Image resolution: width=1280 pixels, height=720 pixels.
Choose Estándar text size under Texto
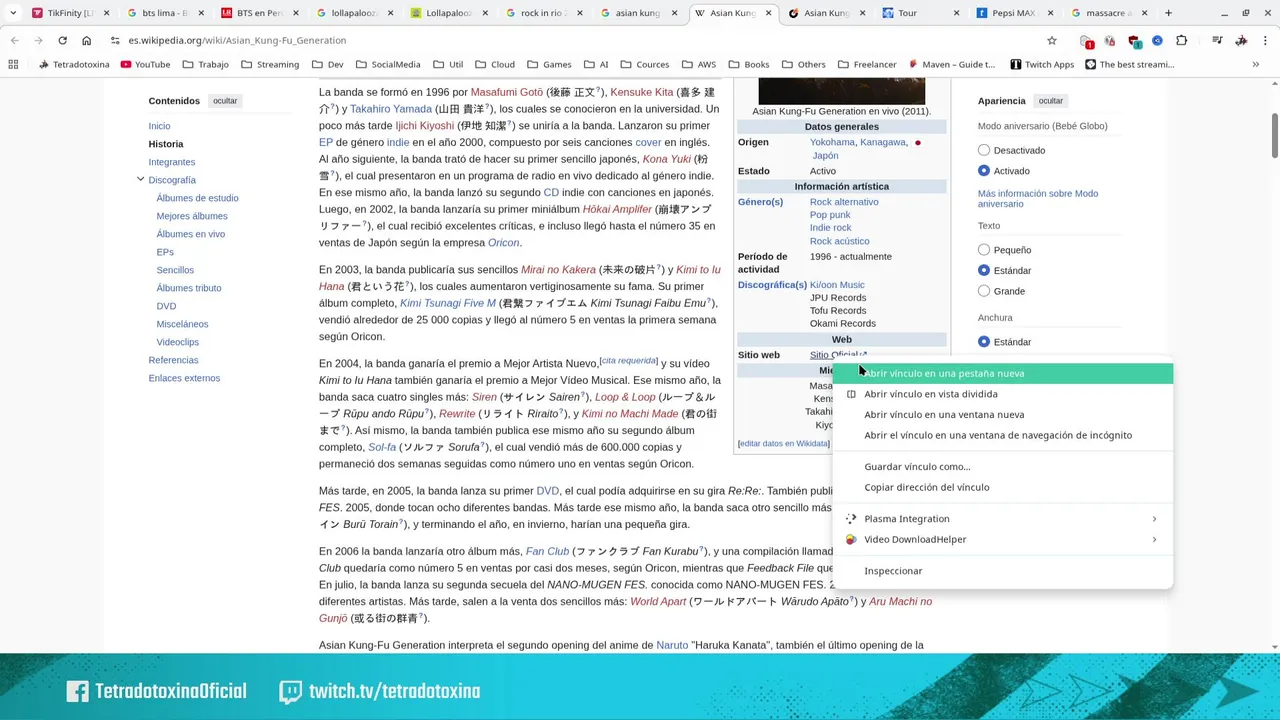pyautogui.click(x=984, y=270)
